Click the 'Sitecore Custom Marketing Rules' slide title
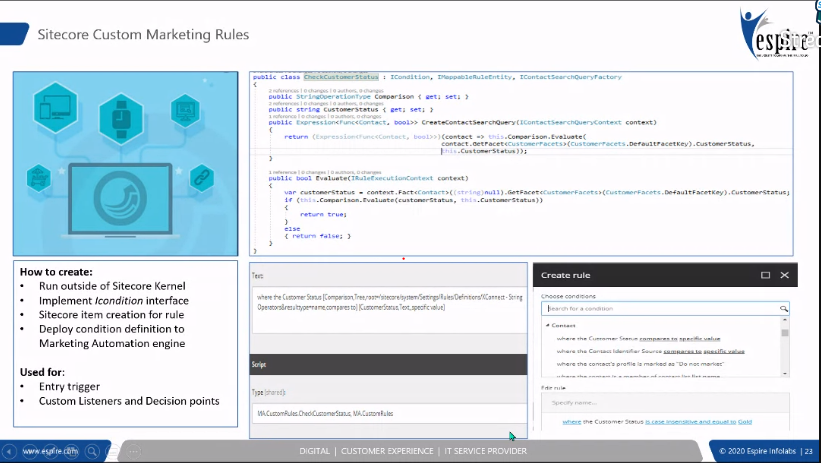 (x=143, y=35)
